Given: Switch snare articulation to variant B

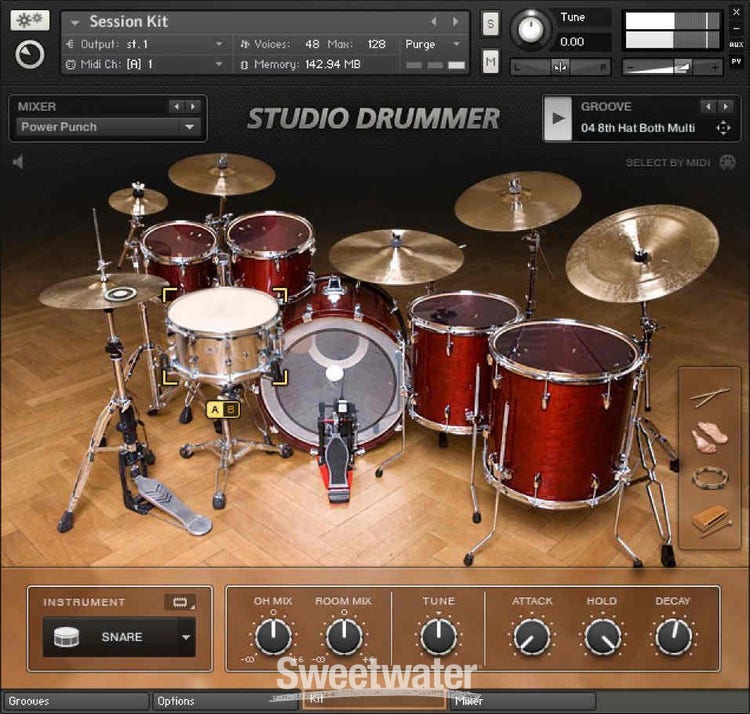Looking at the screenshot, I should (x=231, y=408).
